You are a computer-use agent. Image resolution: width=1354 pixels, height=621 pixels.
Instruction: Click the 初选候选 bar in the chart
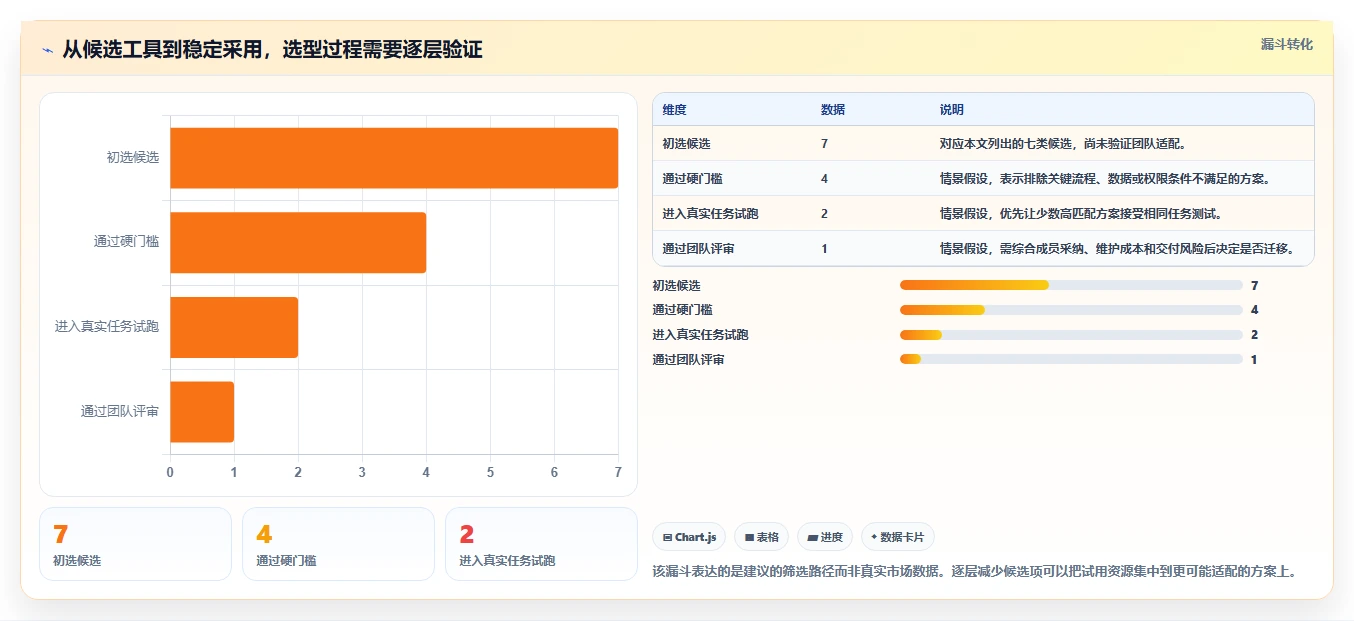pos(394,158)
